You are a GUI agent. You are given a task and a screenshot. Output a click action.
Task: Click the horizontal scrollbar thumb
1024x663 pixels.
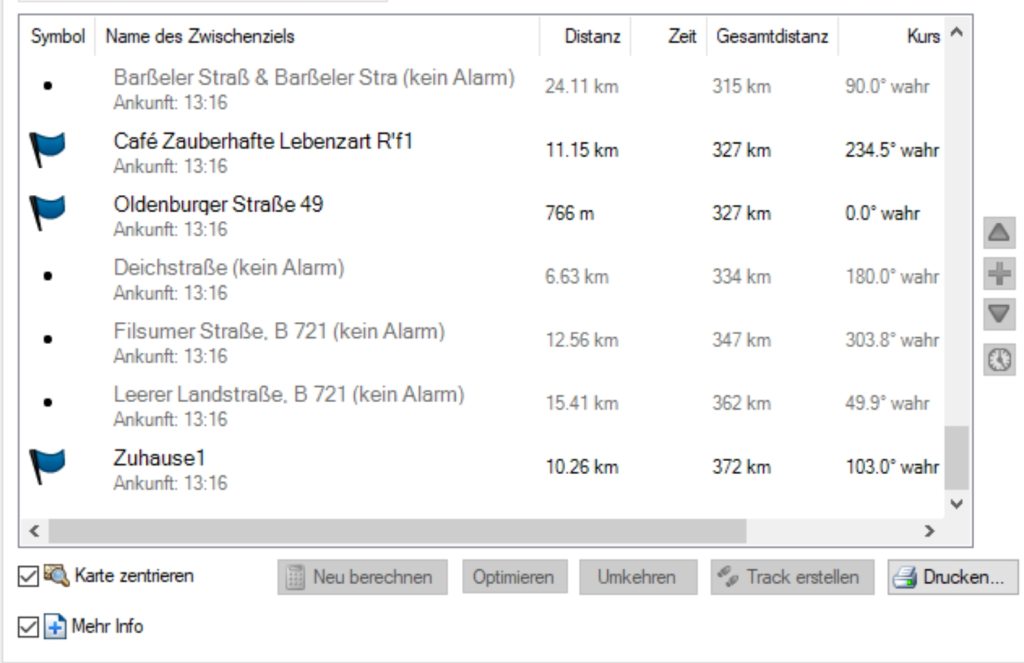pyautogui.click(x=397, y=530)
